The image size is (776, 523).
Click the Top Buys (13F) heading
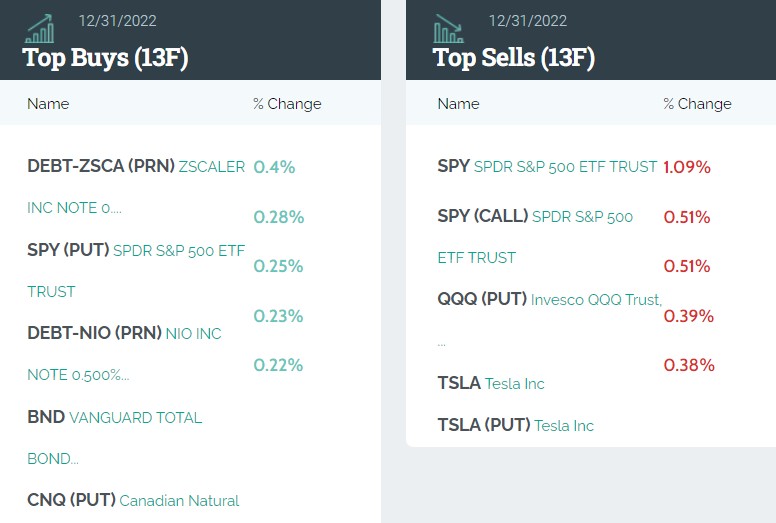105,57
